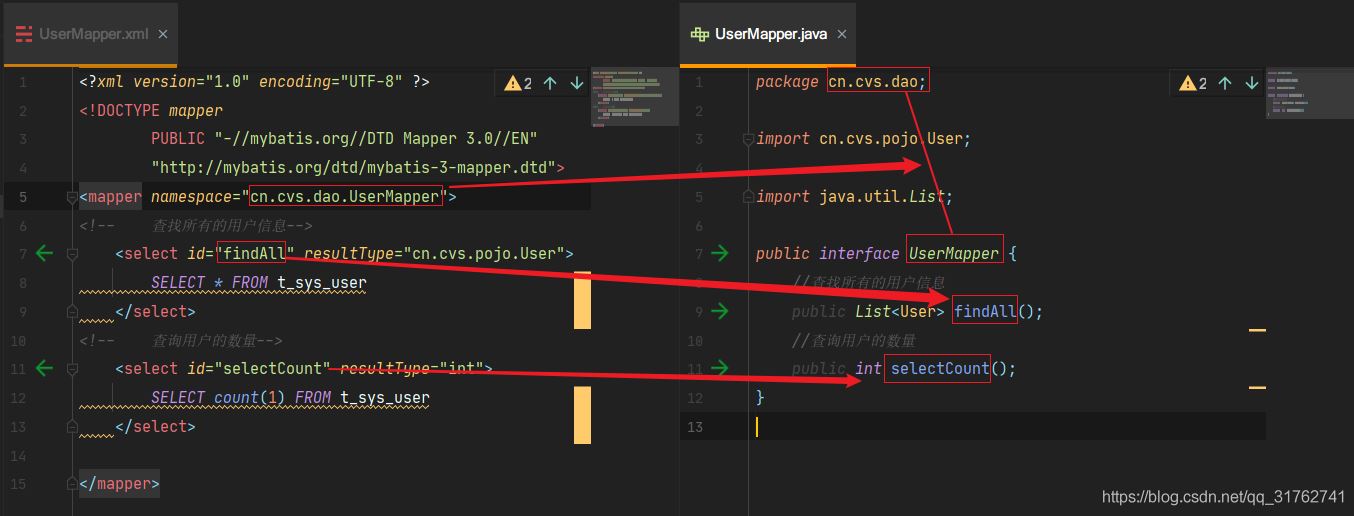Click the Java editor minimap preview
The height and width of the screenshot is (516, 1354).
coord(1308,92)
